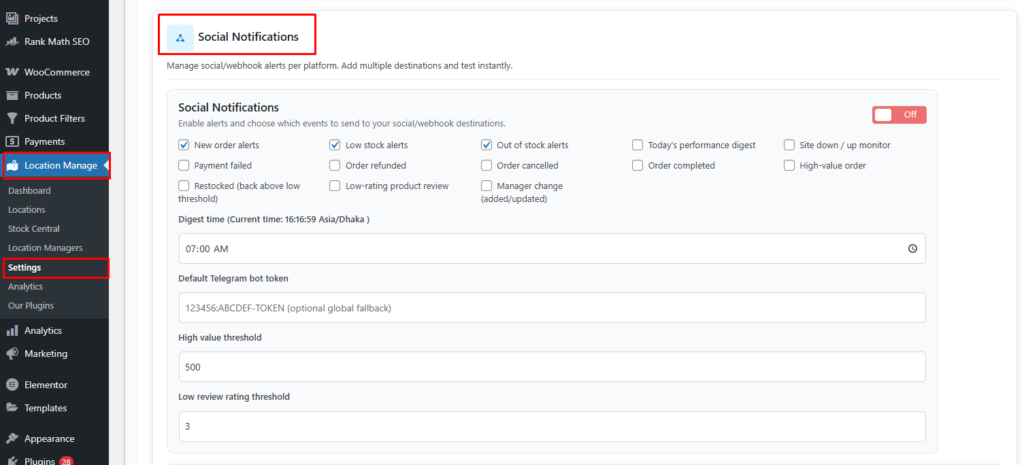Screen dimensions: 1024x465
Task: Uncheck New order alerts checkbox
Action: (x=184, y=145)
